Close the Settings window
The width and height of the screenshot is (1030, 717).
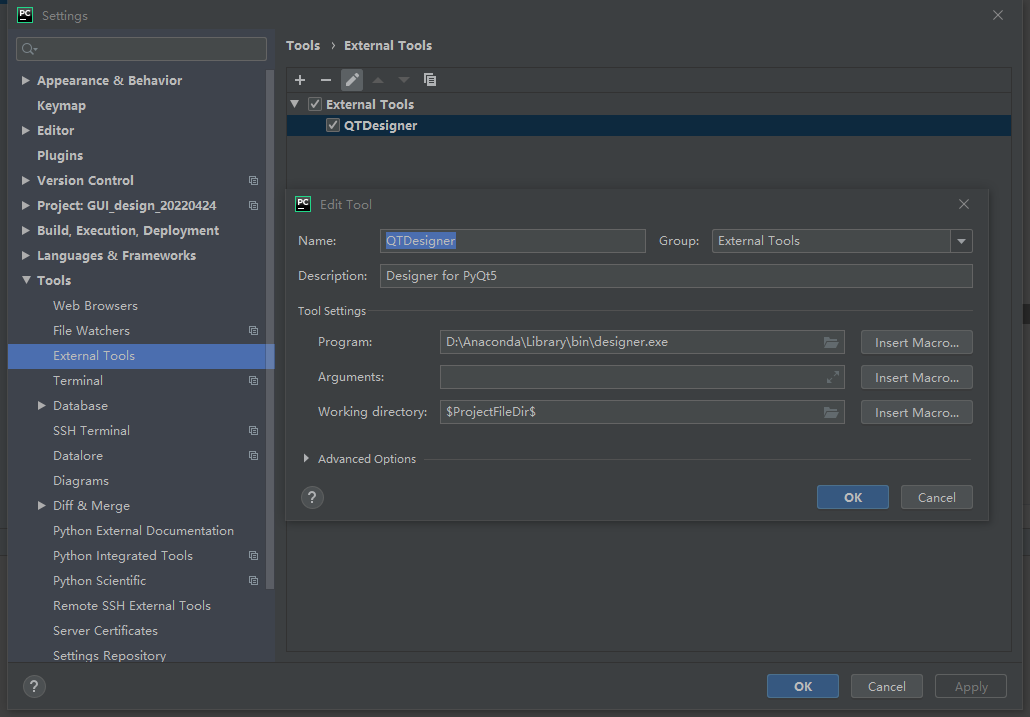[x=998, y=15]
